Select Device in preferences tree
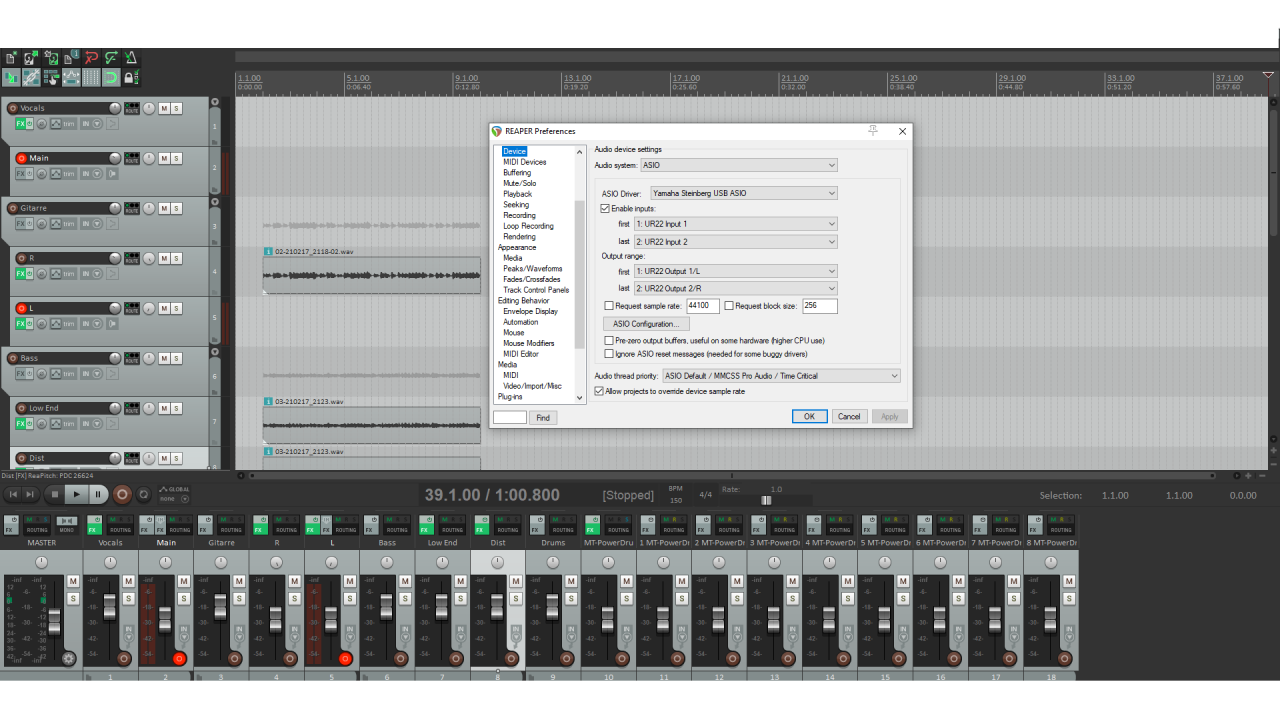The width and height of the screenshot is (1280, 720). (514, 151)
